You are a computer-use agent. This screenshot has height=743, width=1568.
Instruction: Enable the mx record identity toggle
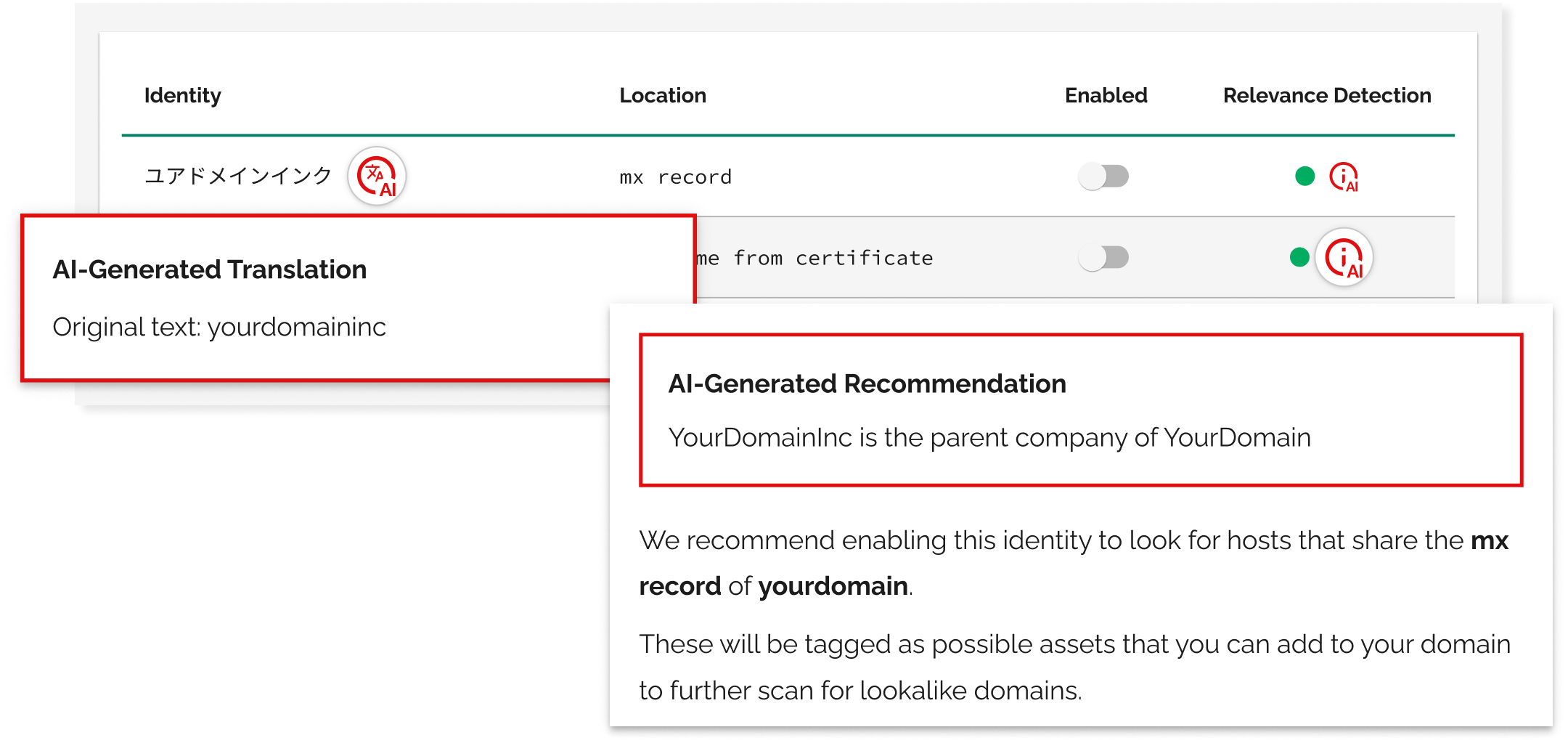(x=1103, y=176)
